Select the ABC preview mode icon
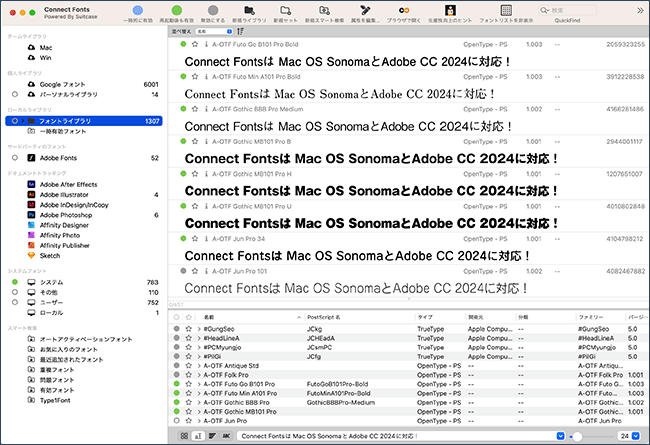 click(226, 436)
